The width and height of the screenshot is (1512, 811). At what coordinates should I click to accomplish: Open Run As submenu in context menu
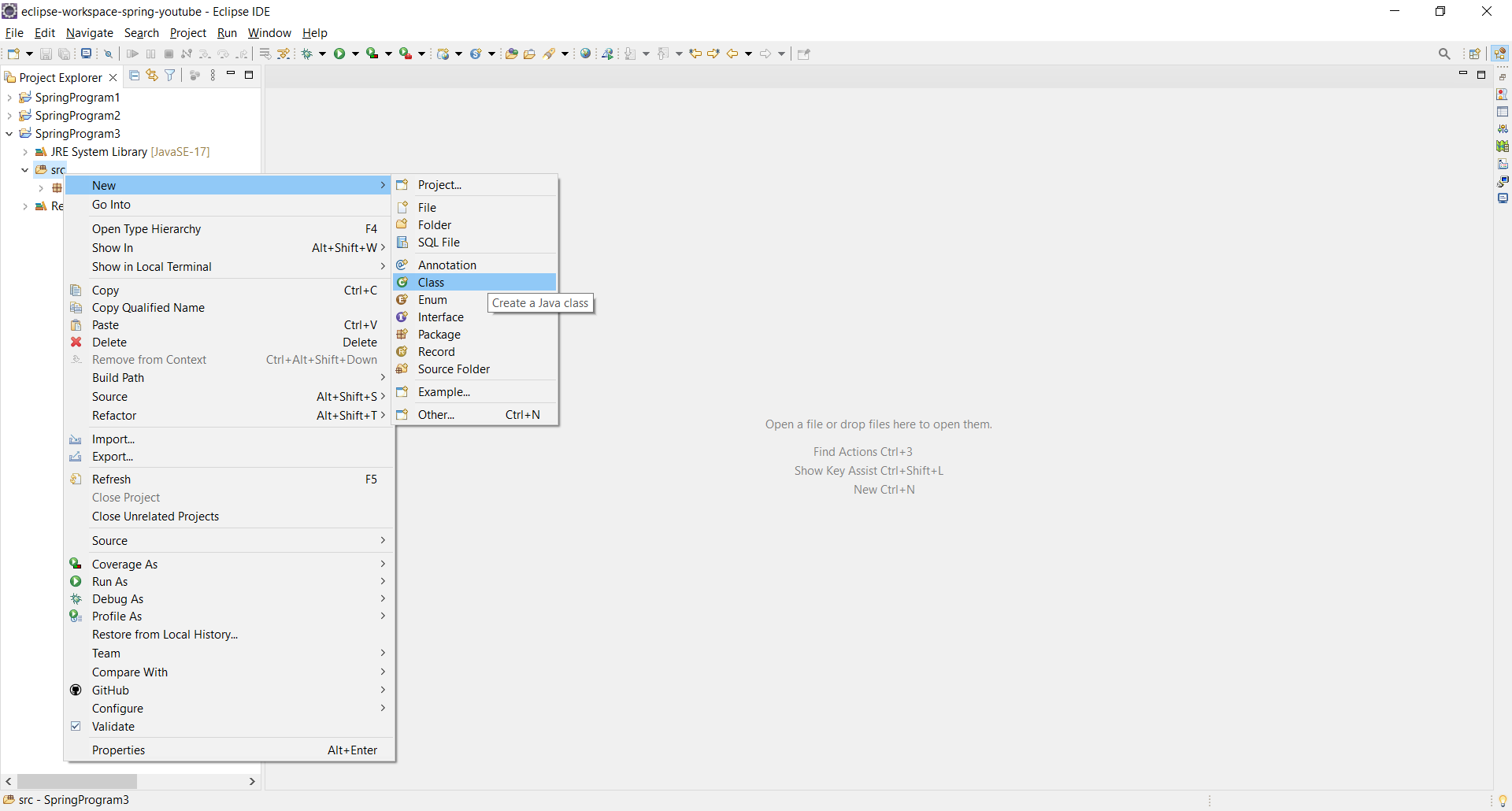click(228, 581)
